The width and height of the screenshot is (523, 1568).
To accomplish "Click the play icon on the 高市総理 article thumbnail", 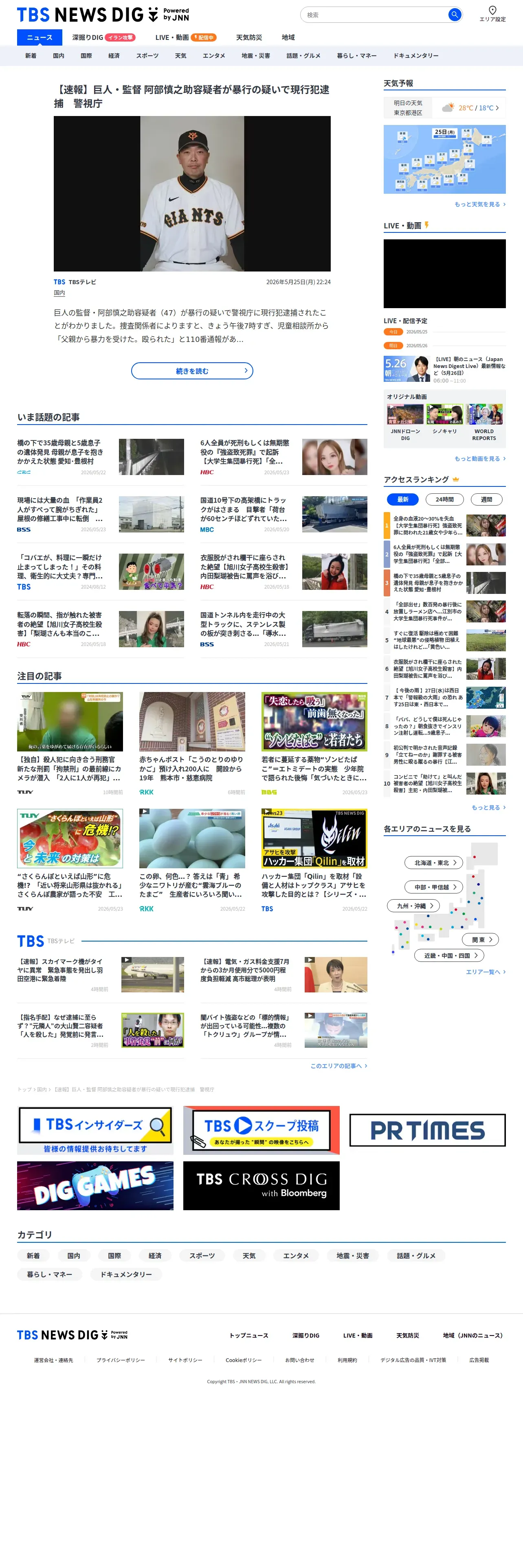I will click(309, 960).
